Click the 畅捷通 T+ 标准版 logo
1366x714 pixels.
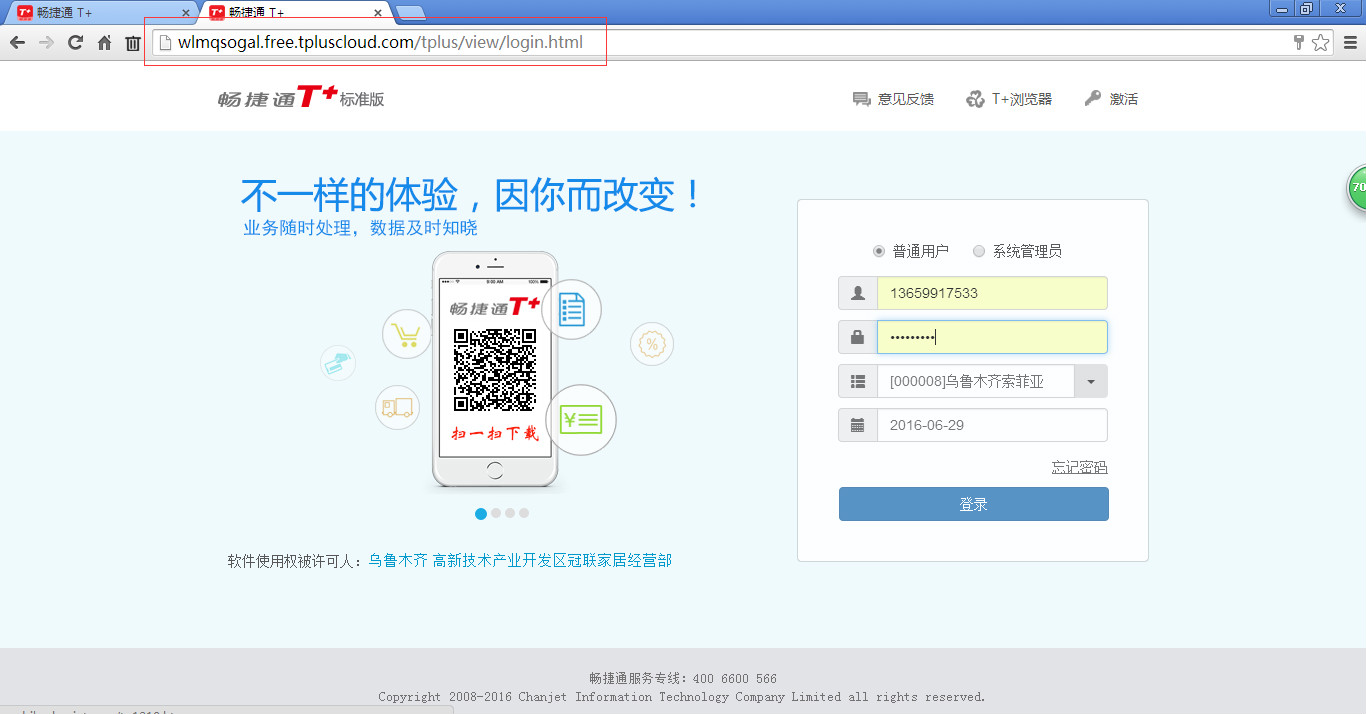pos(301,97)
